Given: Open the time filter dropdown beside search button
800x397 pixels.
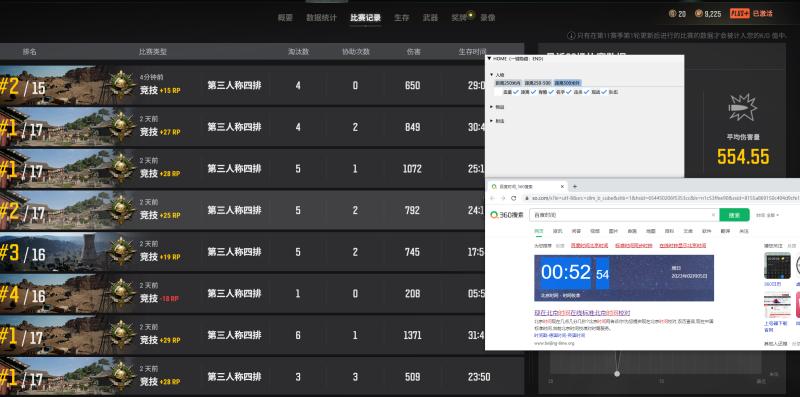Looking at the screenshot, I should point(767,215).
